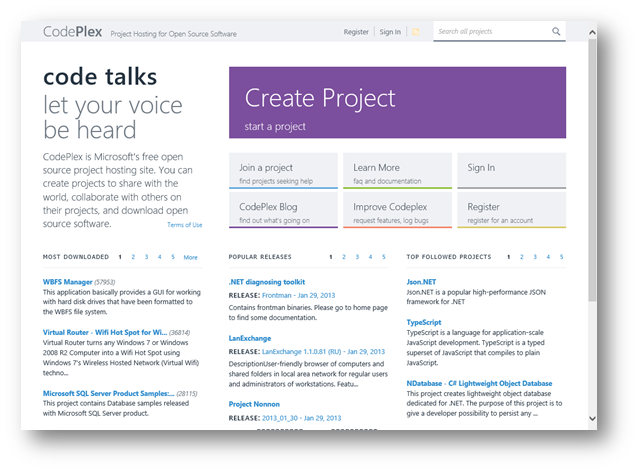The image size is (639, 472).
Task: Open the CodePlex Blog tile
Action: (x=283, y=211)
